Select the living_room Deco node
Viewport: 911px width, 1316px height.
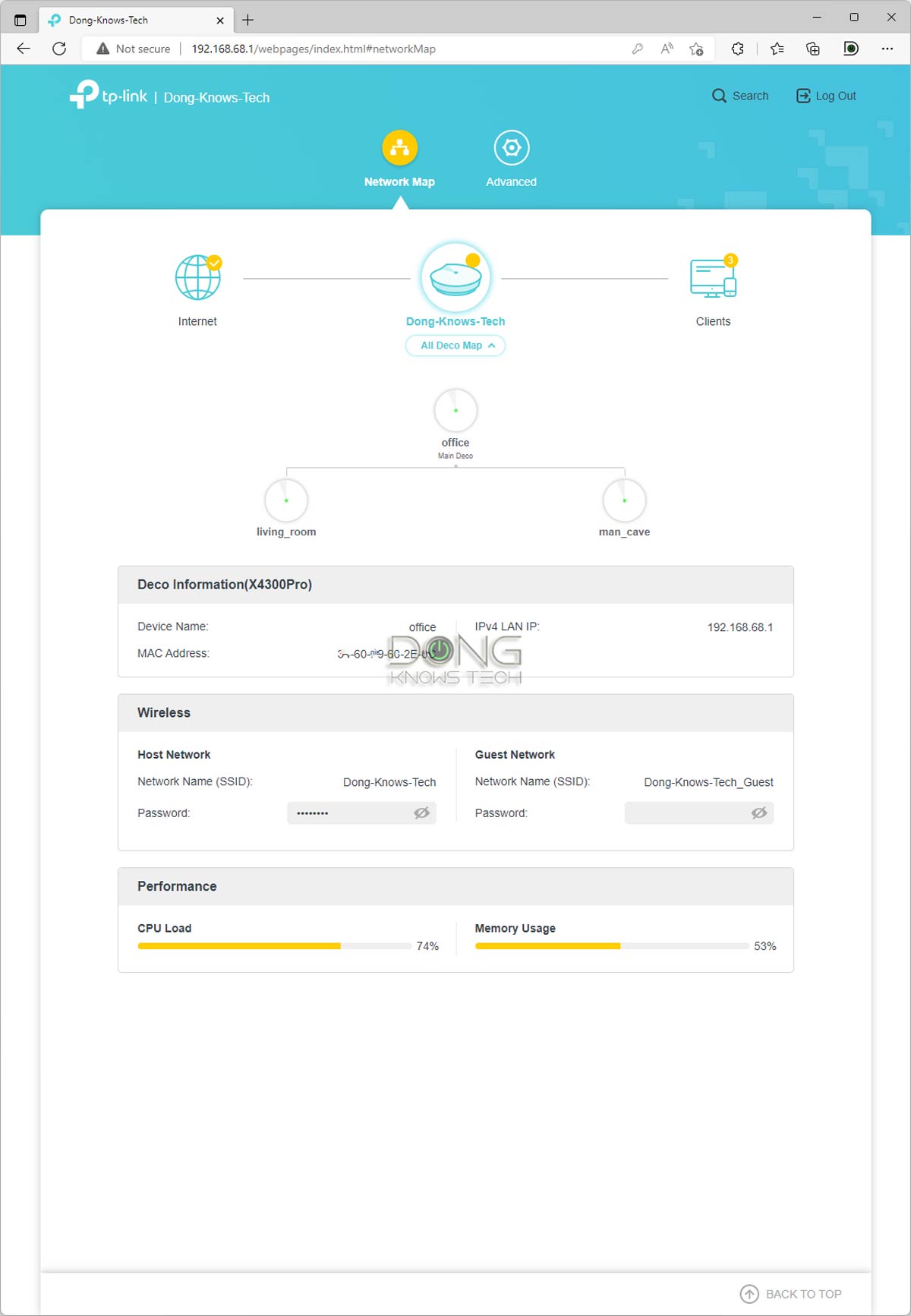(286, 500)
